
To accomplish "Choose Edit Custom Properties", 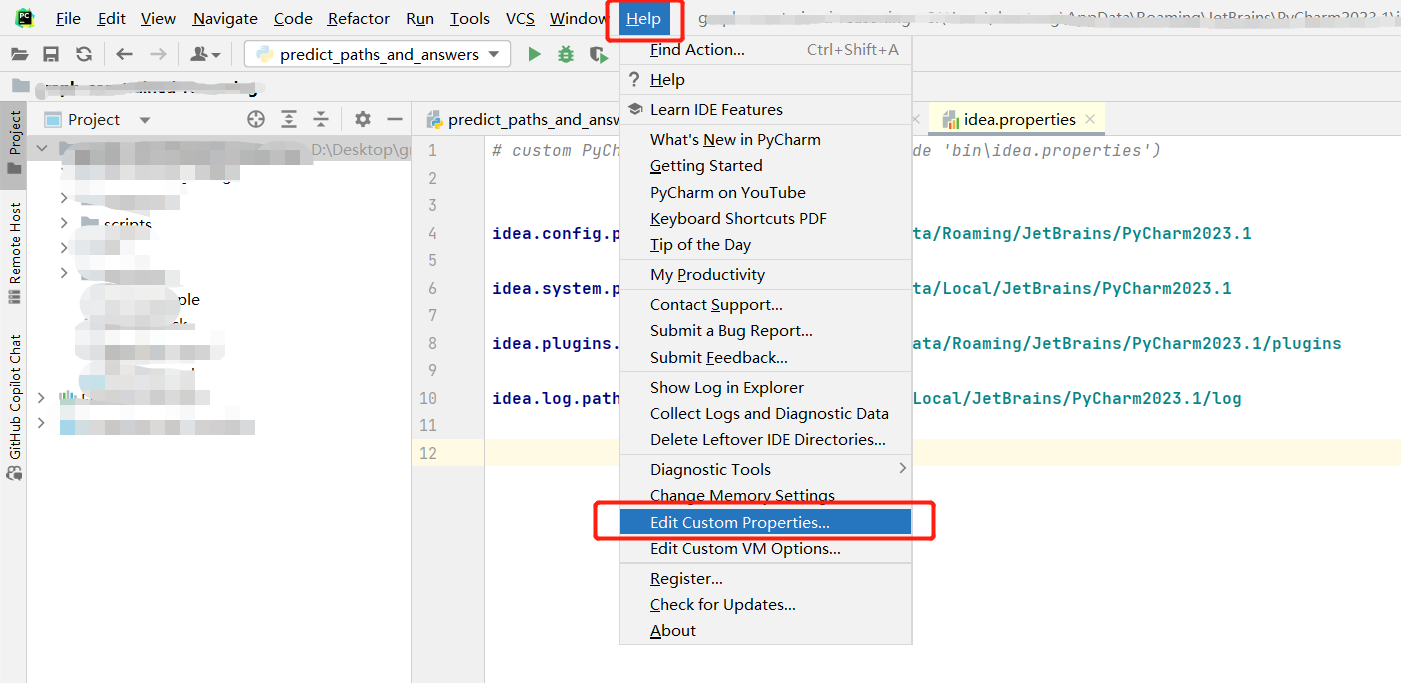I will [765, 522].
